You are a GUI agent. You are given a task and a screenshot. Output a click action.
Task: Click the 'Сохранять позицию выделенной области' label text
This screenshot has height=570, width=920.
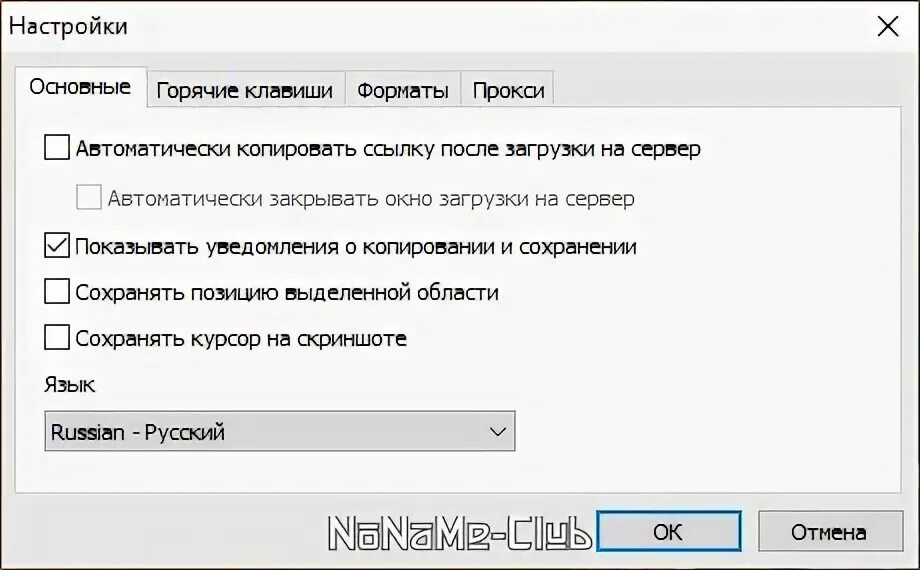[287, 292]
